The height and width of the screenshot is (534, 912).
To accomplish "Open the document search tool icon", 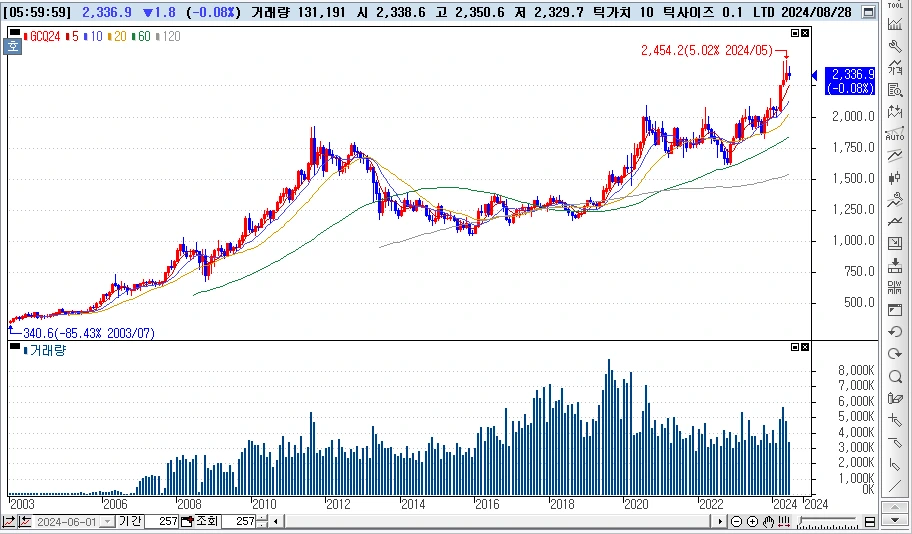I will click(x=895, y=90).
